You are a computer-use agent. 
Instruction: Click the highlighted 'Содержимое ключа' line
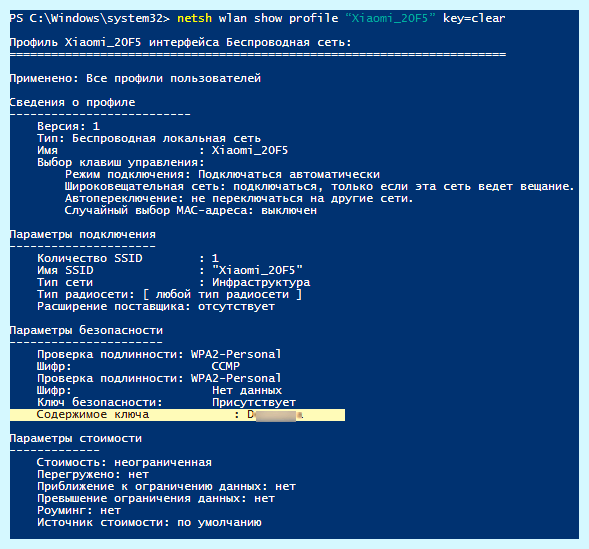click(177, 415)
